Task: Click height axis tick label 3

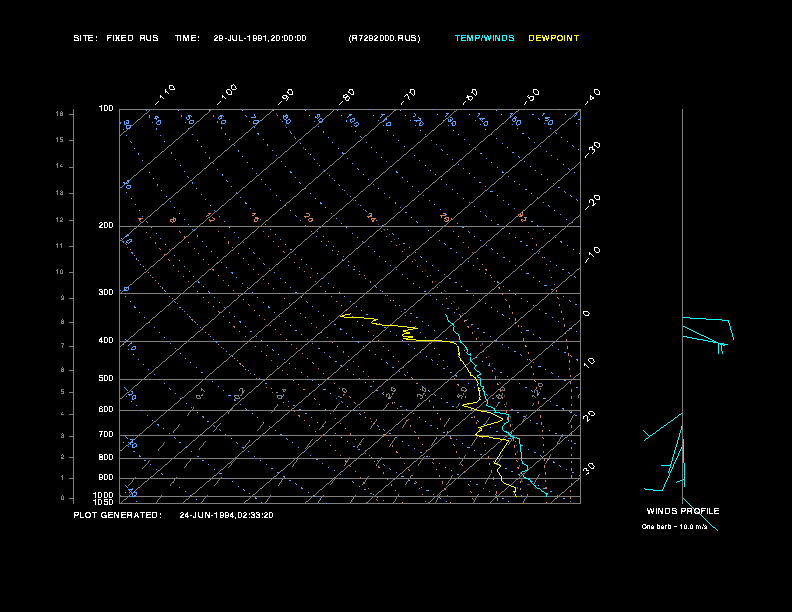Action: [x=63, y=436]
